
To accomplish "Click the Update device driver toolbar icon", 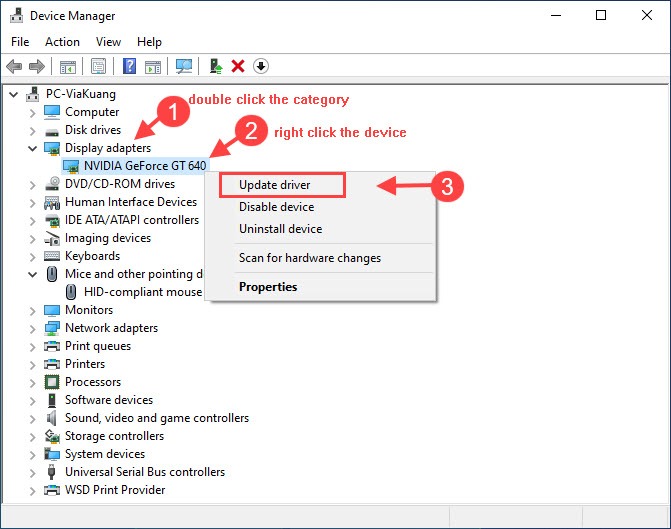I will tap(216, 66).
